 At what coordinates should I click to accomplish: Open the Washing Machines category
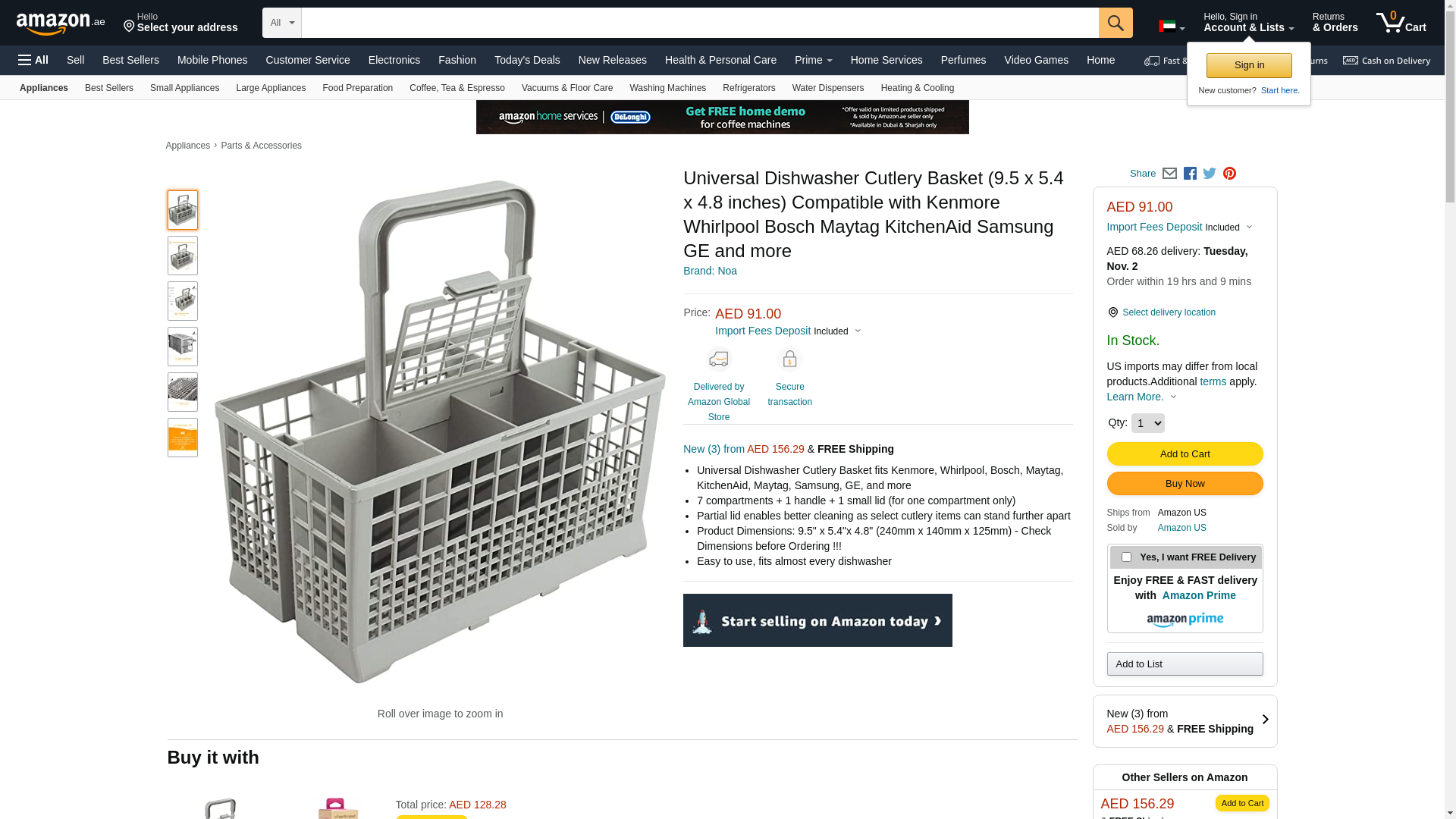click(667, 88)
